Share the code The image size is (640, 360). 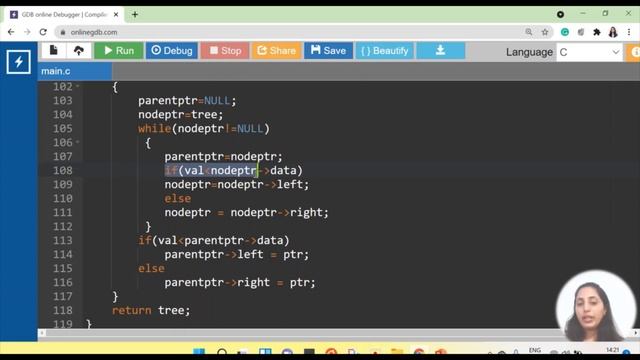click(x=276, y=51)
